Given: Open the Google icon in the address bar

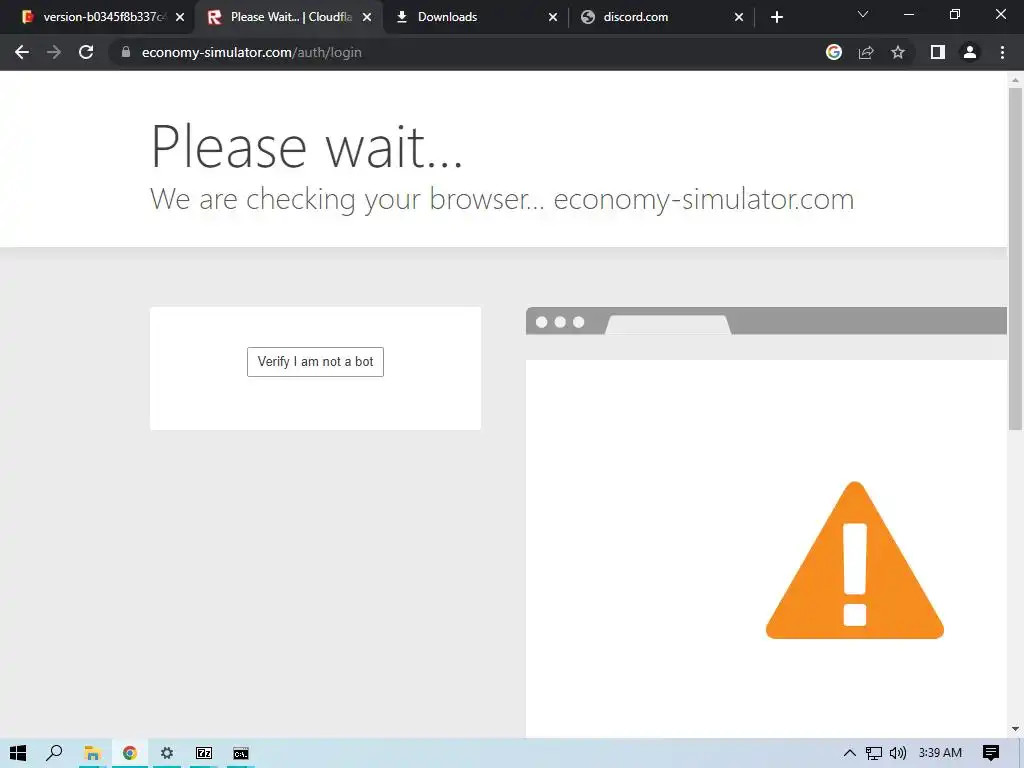Looking at the screenshot, I should click(x=834, y=52).
